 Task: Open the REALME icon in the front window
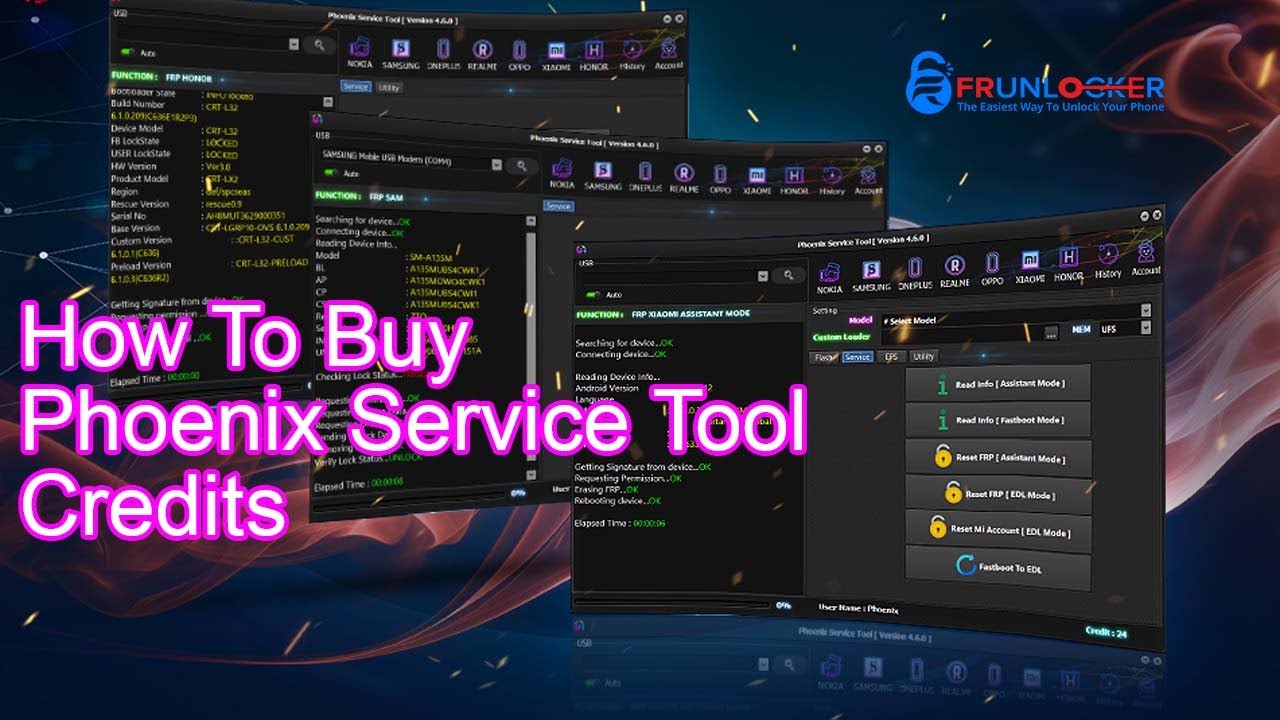[955, 270]
